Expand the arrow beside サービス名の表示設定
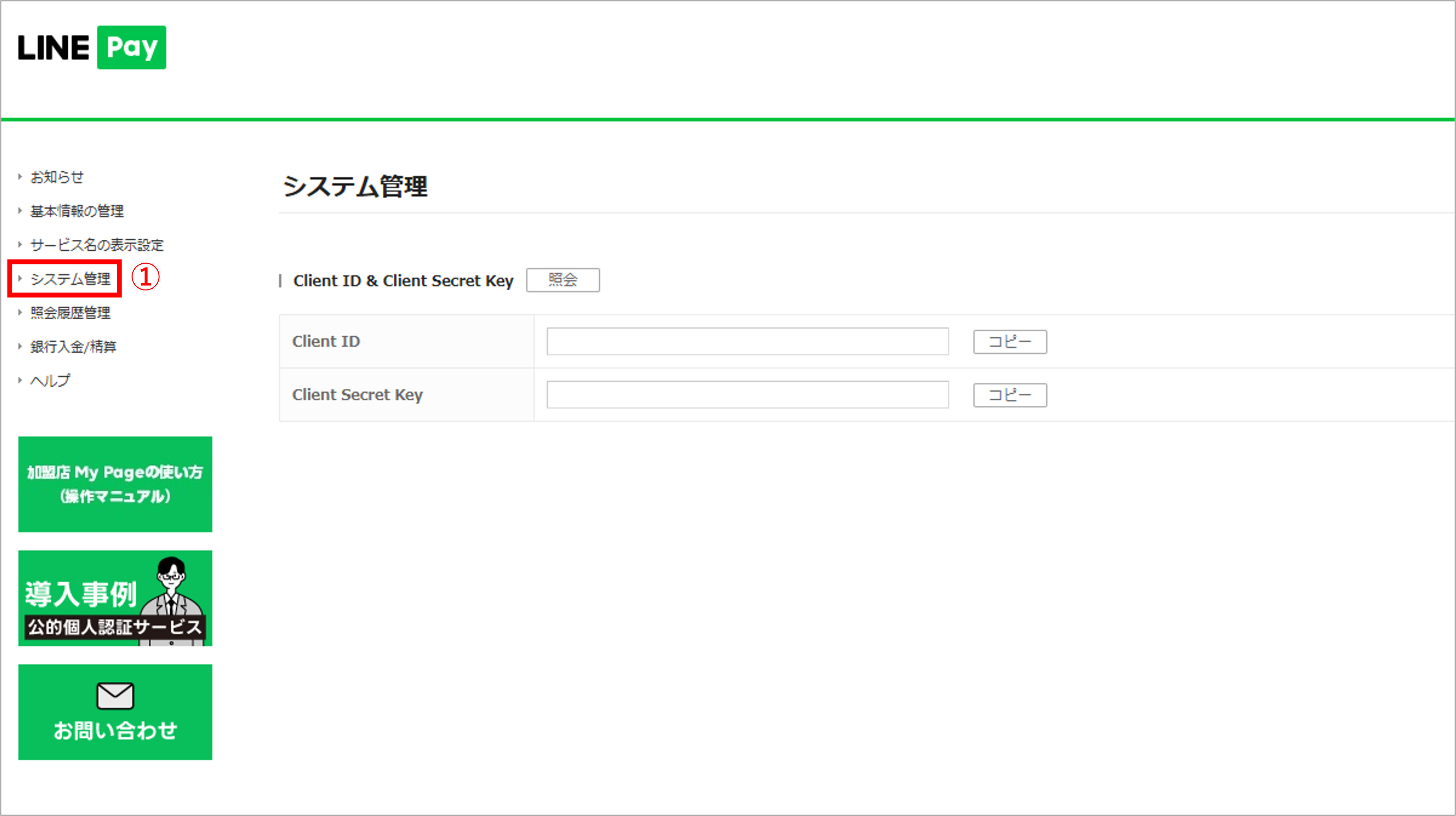This screenshot has width=1456, height=816. (20, 245)
